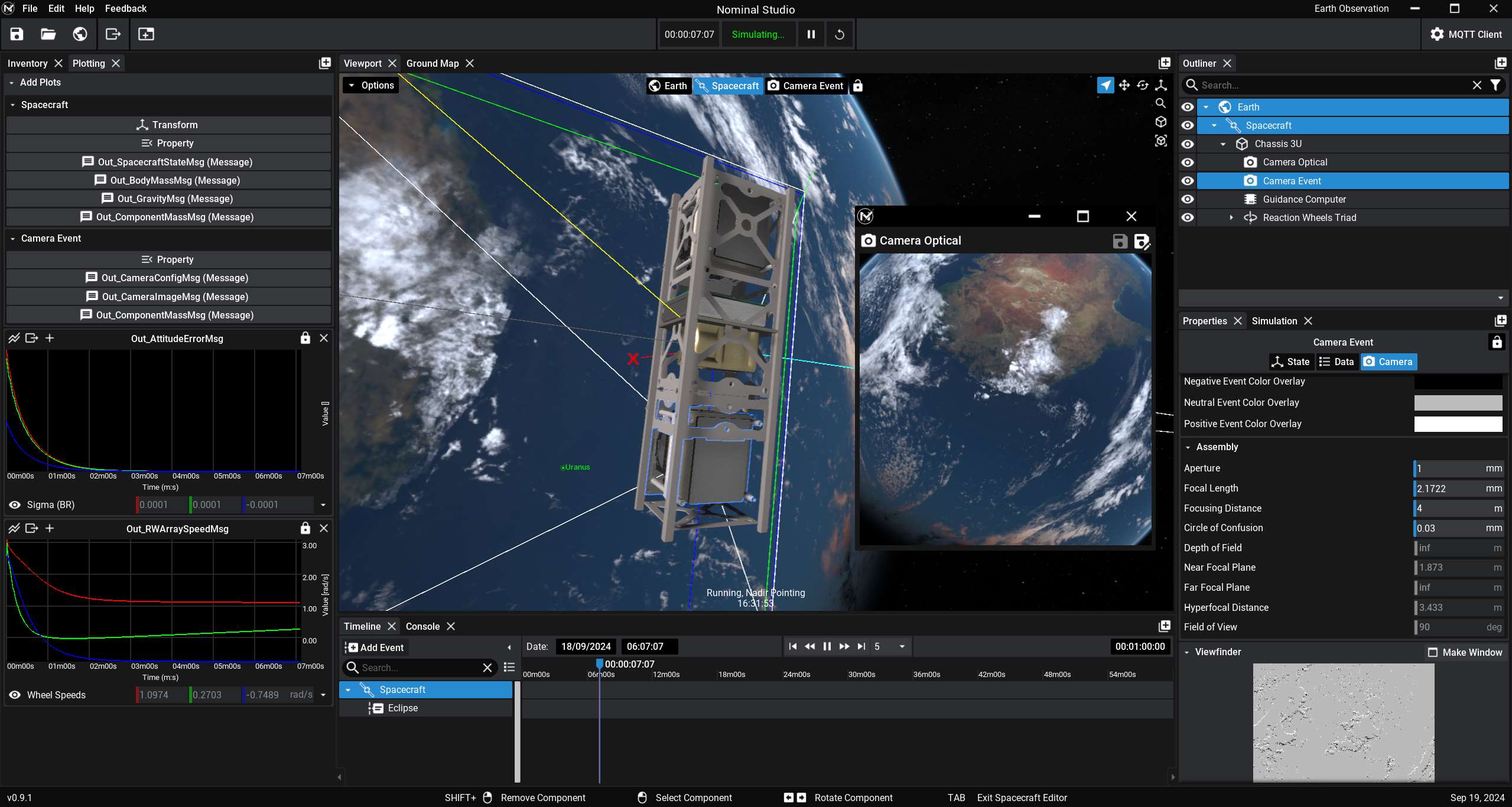Pause the simulation in the top toolbar
Viewport: 1512px width, 807px height.
coord(811,34)
